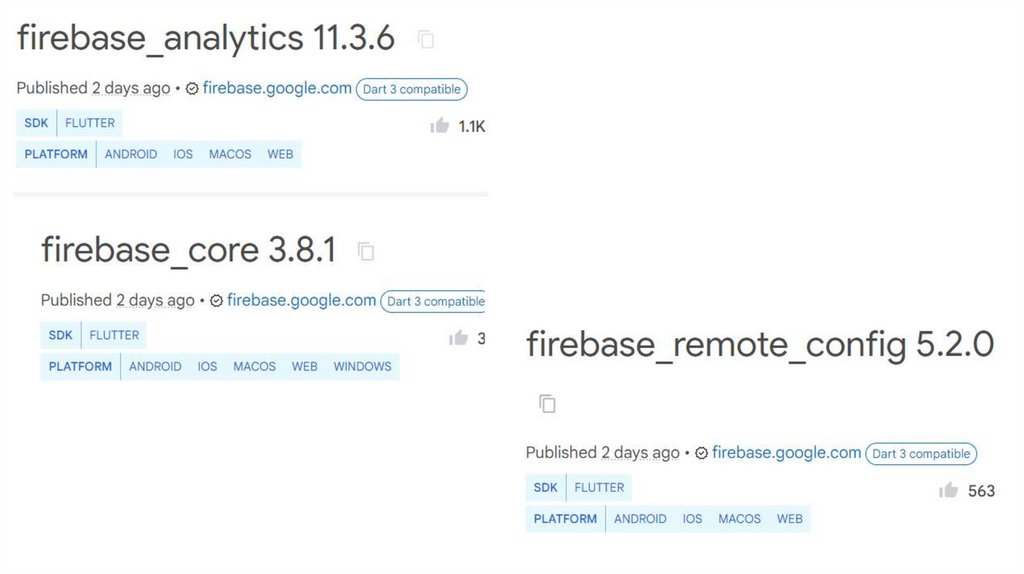Image resolution: width=1024 pixels, height=574 pixels.
Task: Click verified publisher badge for firebase_analytics
Action: [x=192, y=89]
